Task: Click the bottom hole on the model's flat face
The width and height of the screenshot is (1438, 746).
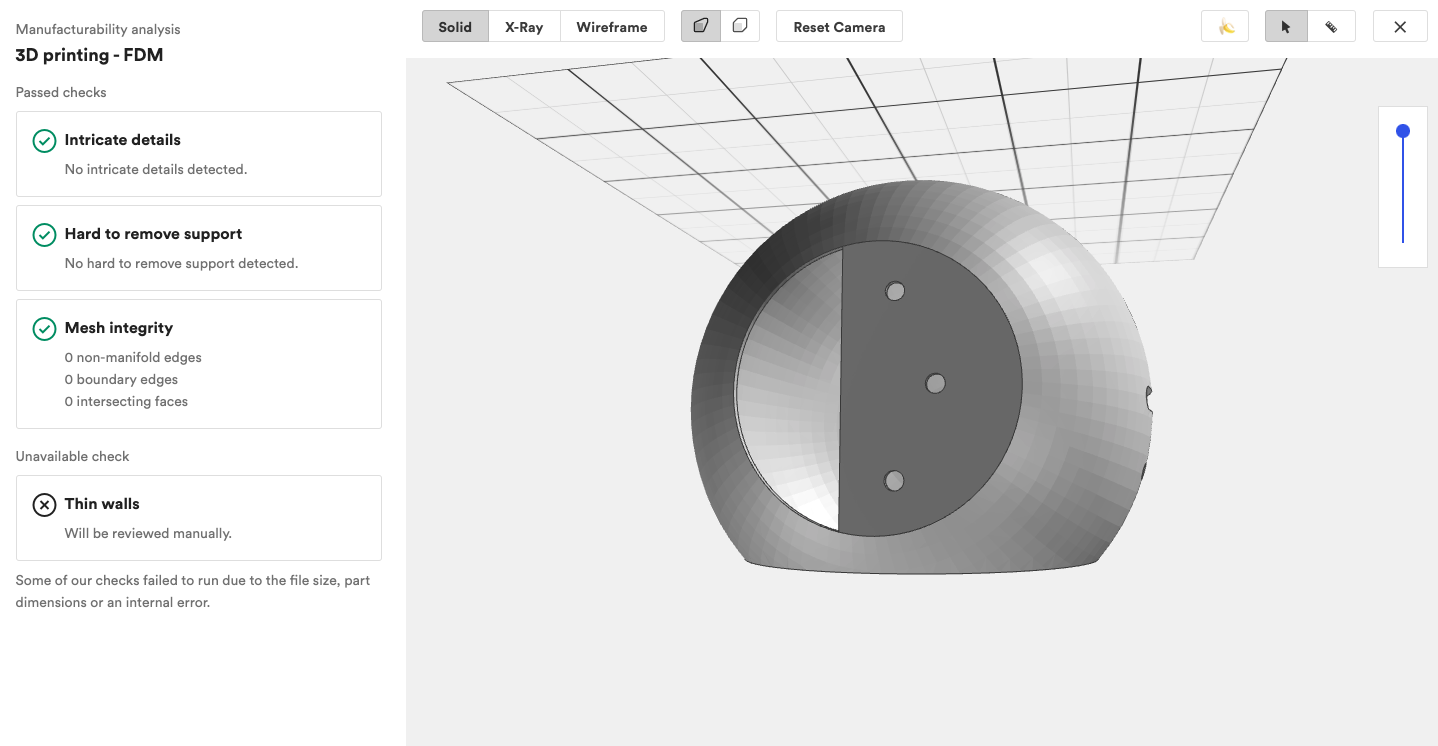Action: pos(894,481)
